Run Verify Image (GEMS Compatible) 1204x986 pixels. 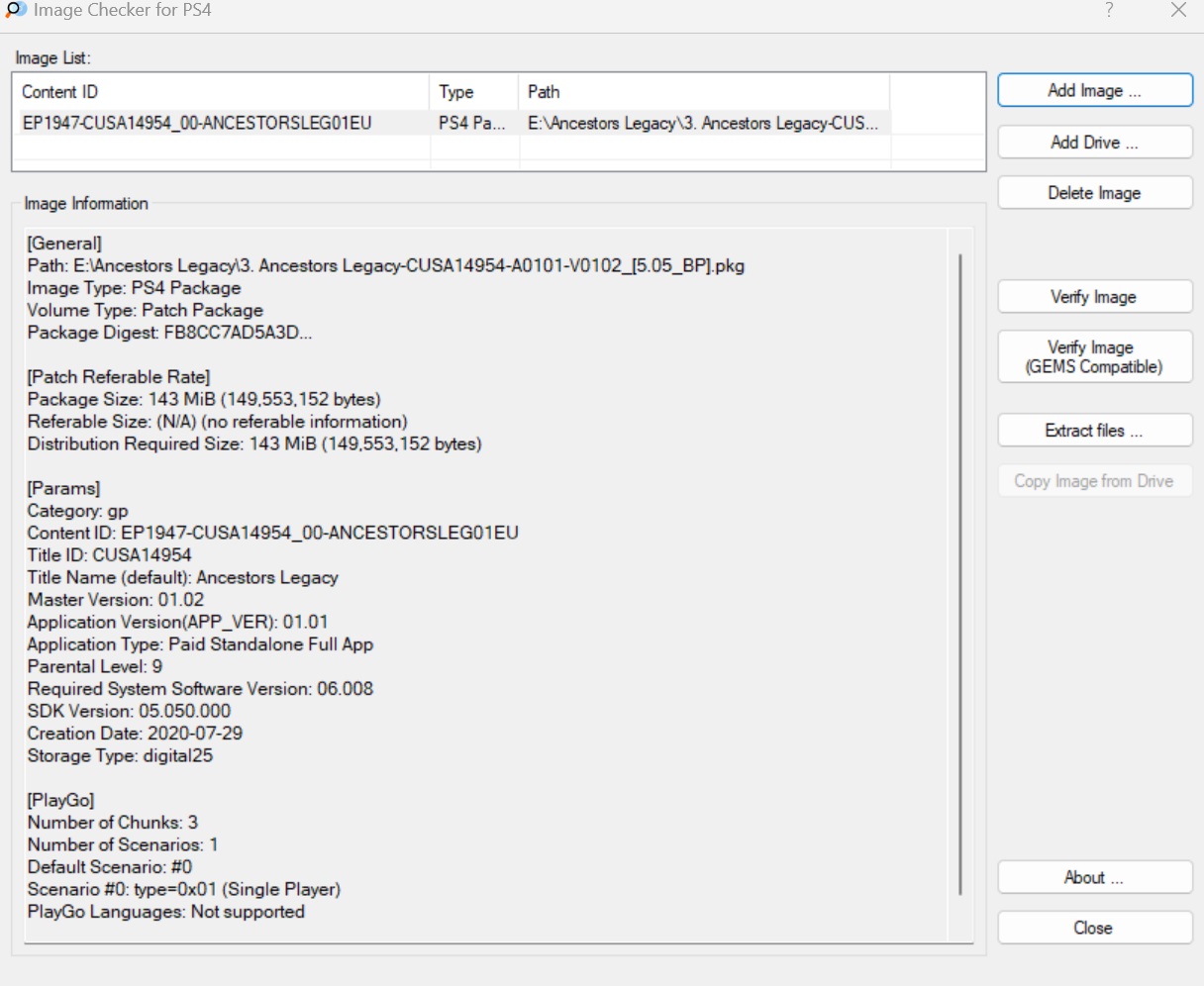click(1094, 357)
